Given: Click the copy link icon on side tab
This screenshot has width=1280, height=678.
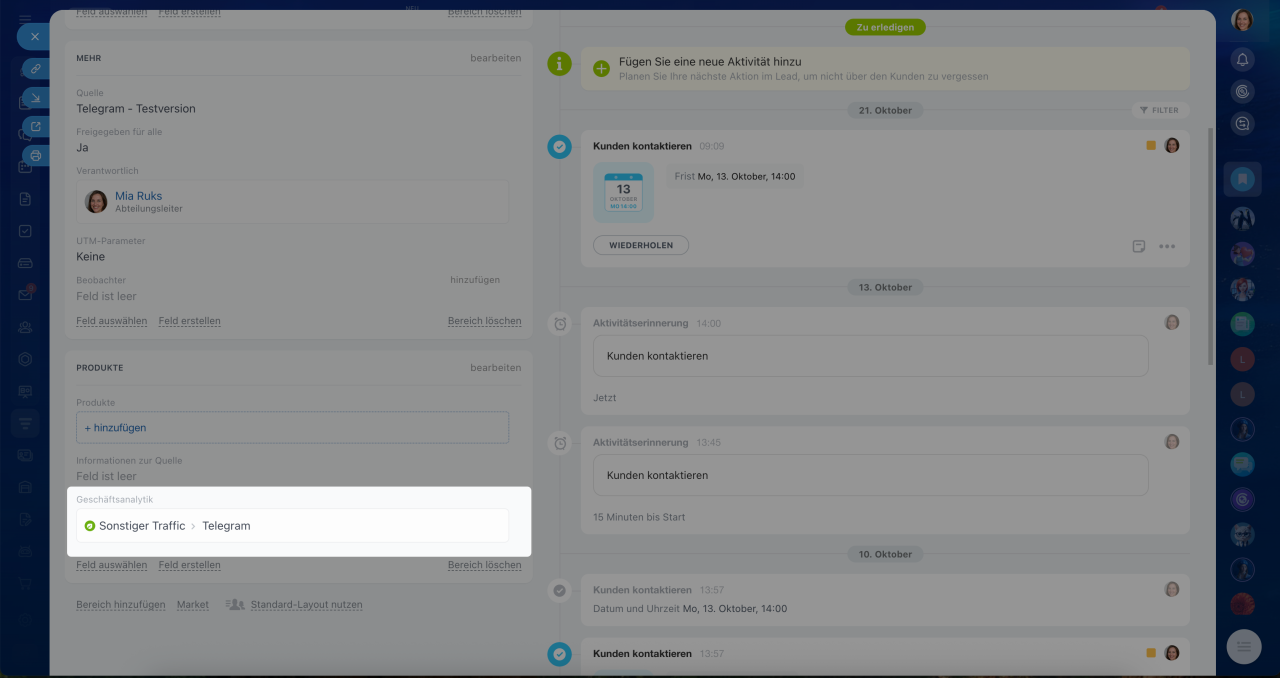Looking at the screenshot, I should [35, 68].
